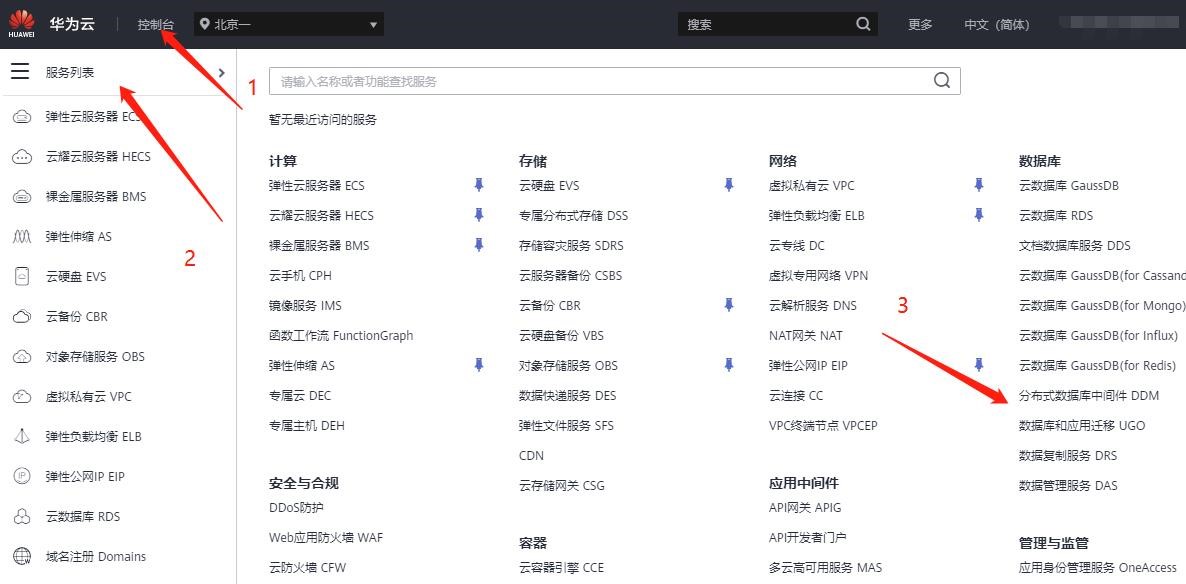Unpin 弹性云服务器 ECS in 计算 list
This screenshot has height=584, width=1186.
(x=478, y=185)
